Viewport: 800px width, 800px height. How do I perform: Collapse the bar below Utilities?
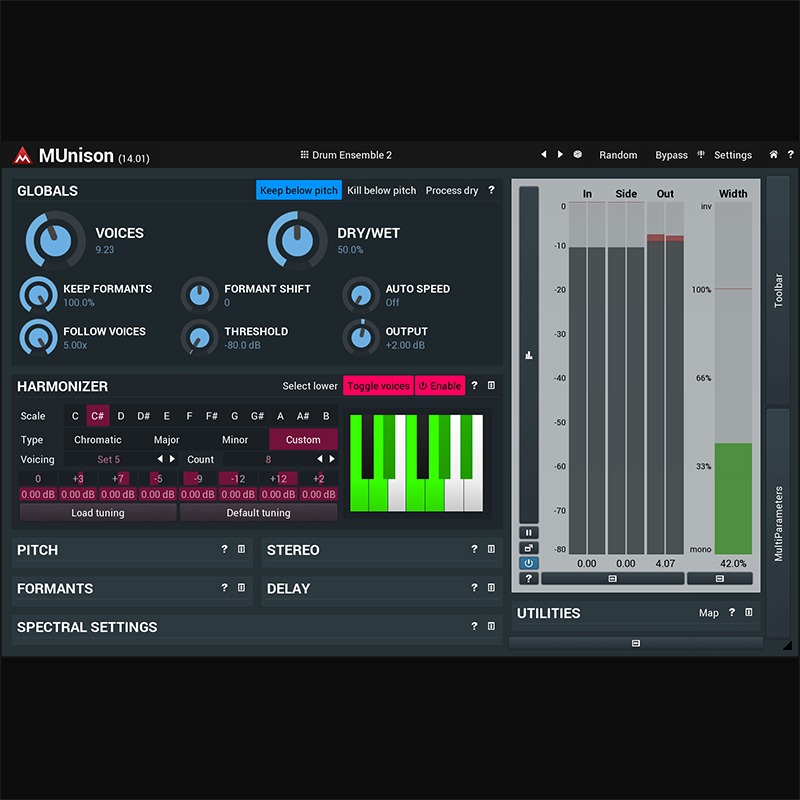[636, 643]
